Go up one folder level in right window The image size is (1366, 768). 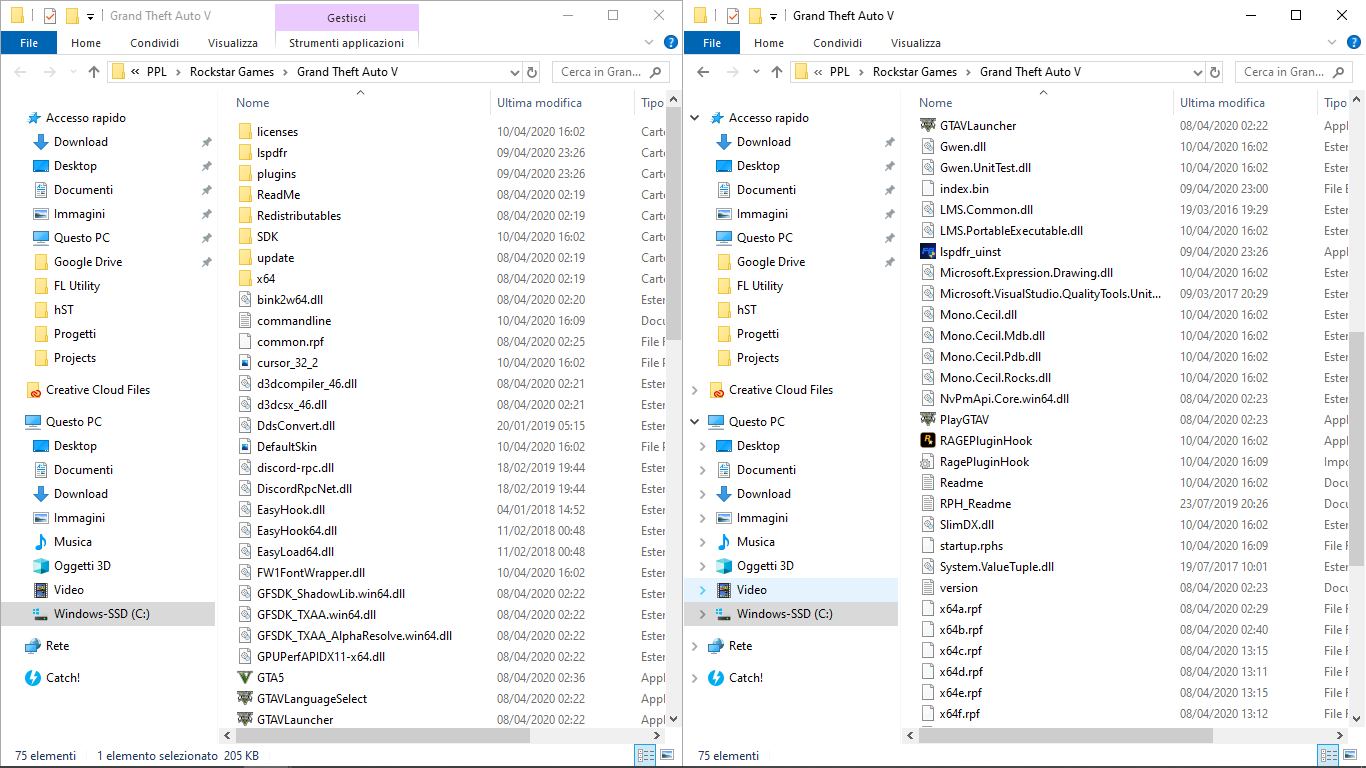[x=777, y=72]
